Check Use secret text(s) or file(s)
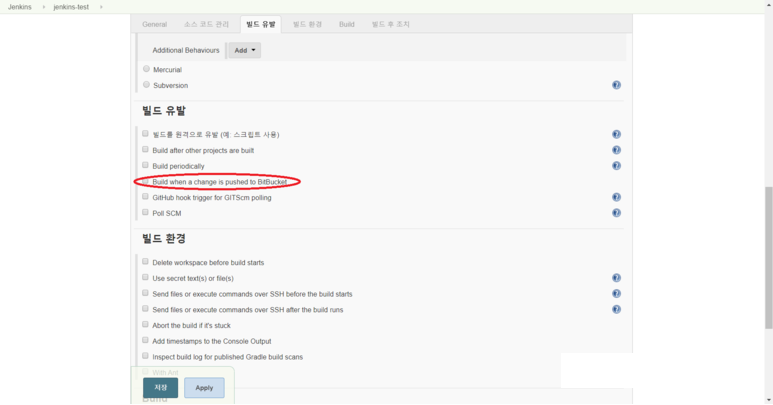The width and height of the screenshot is (773, 405). click(145, 277)
